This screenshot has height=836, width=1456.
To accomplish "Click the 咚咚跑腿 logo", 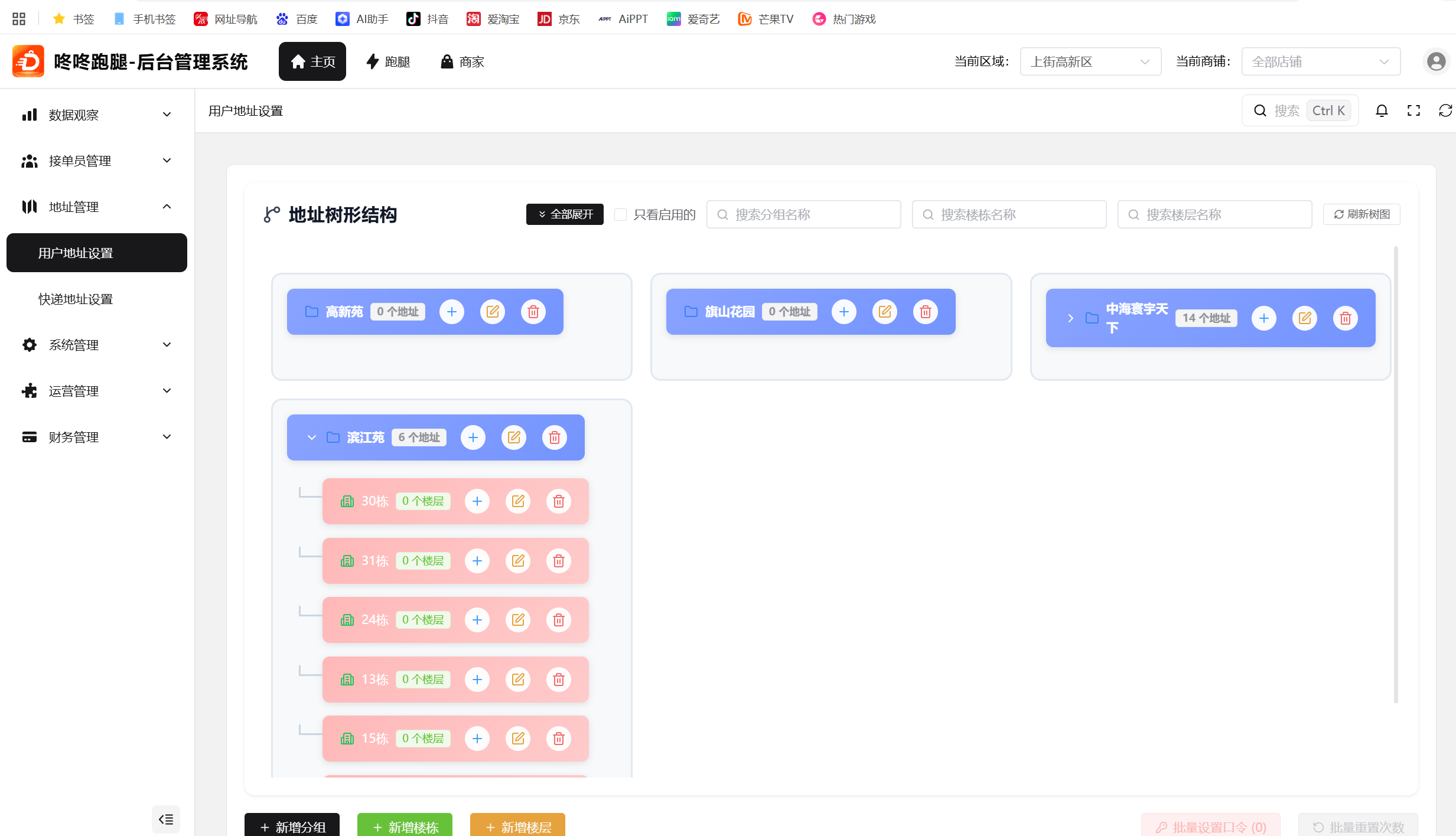I will point(28,61).
